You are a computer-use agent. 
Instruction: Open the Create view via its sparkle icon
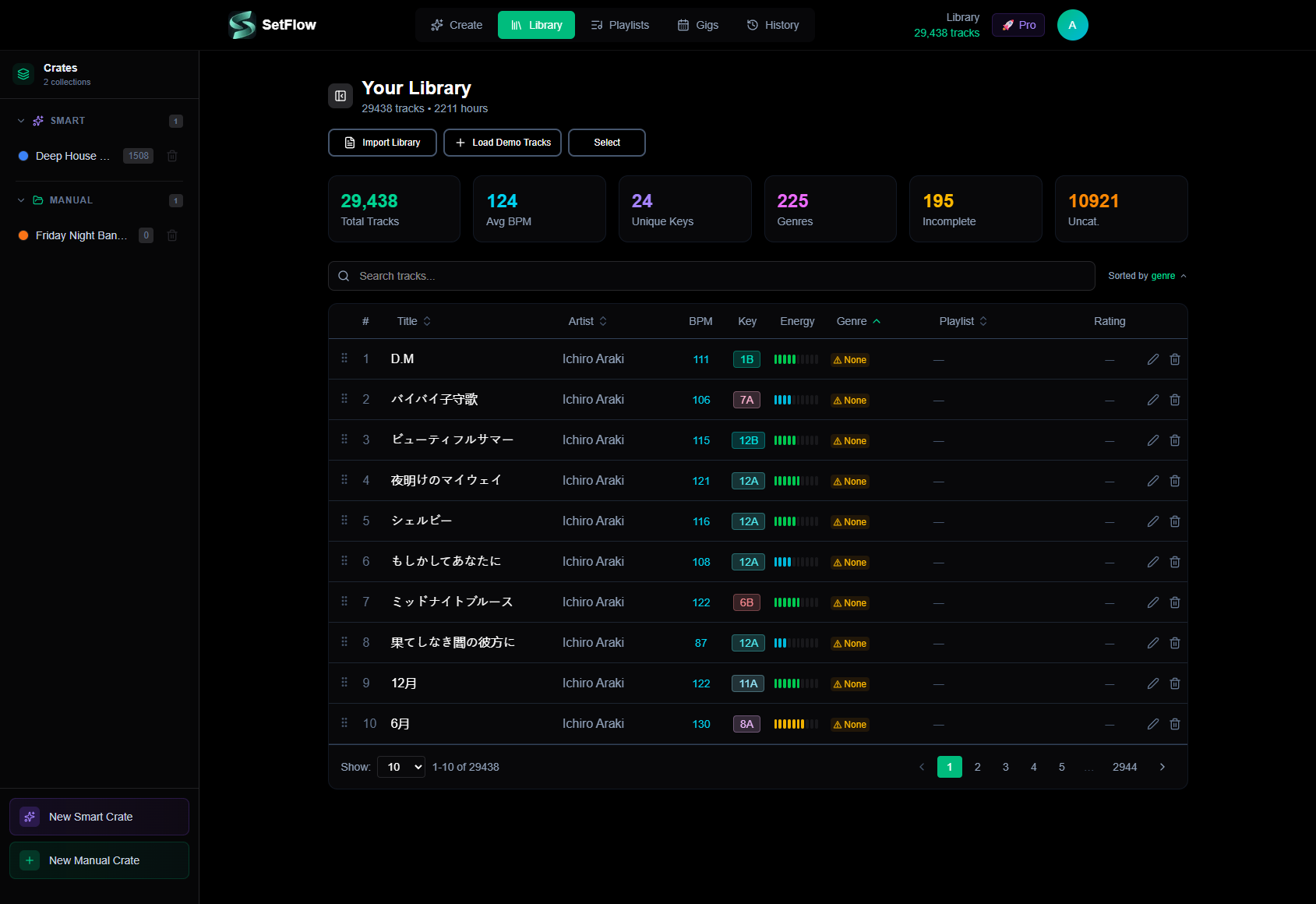[x=436, y=25]
